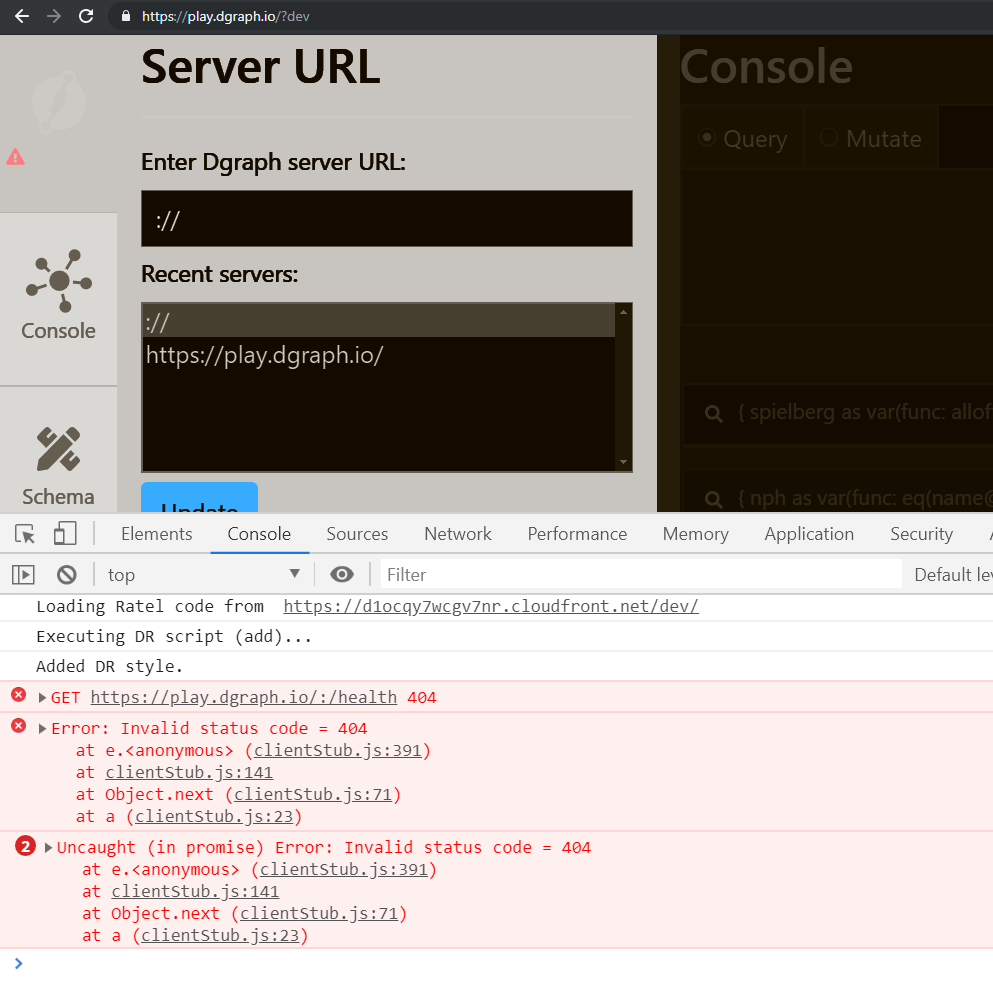The image size is (993, 981).
Task: Click the red error icon beside Invalid status code
Action: 19,726
